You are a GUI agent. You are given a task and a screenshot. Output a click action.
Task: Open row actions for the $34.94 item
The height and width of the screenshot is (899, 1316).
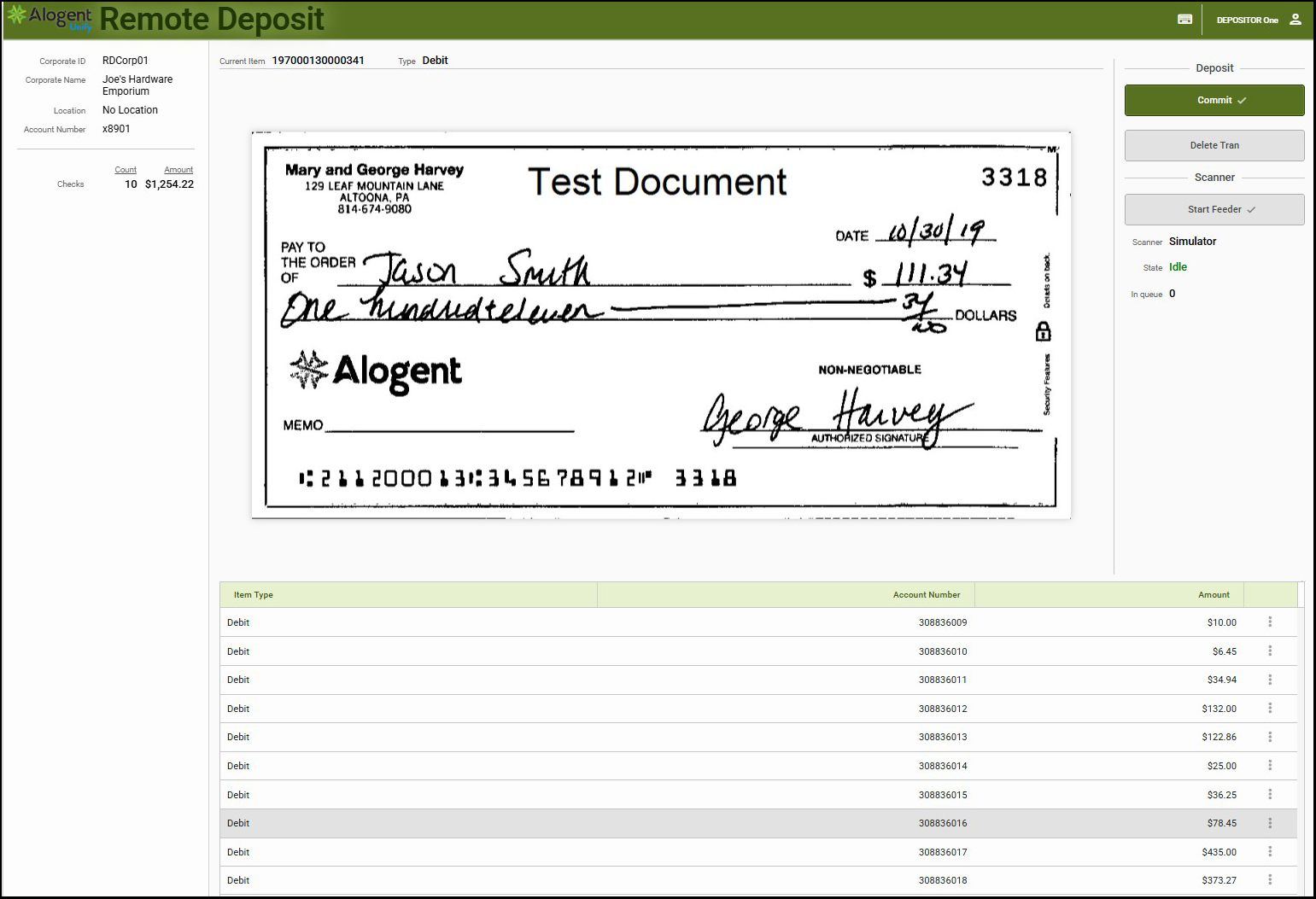point(1270,680)
